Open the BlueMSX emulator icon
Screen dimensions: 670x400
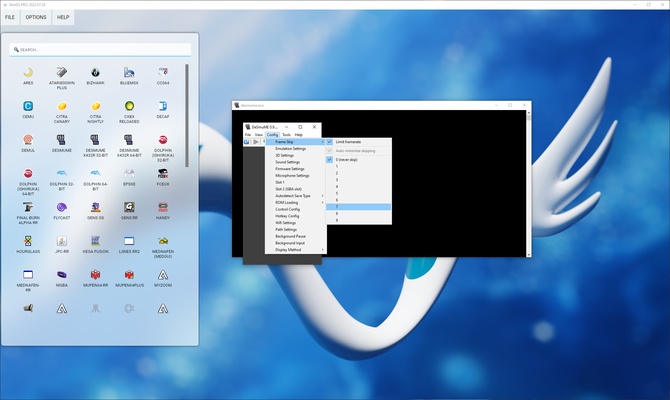(129, 72)
